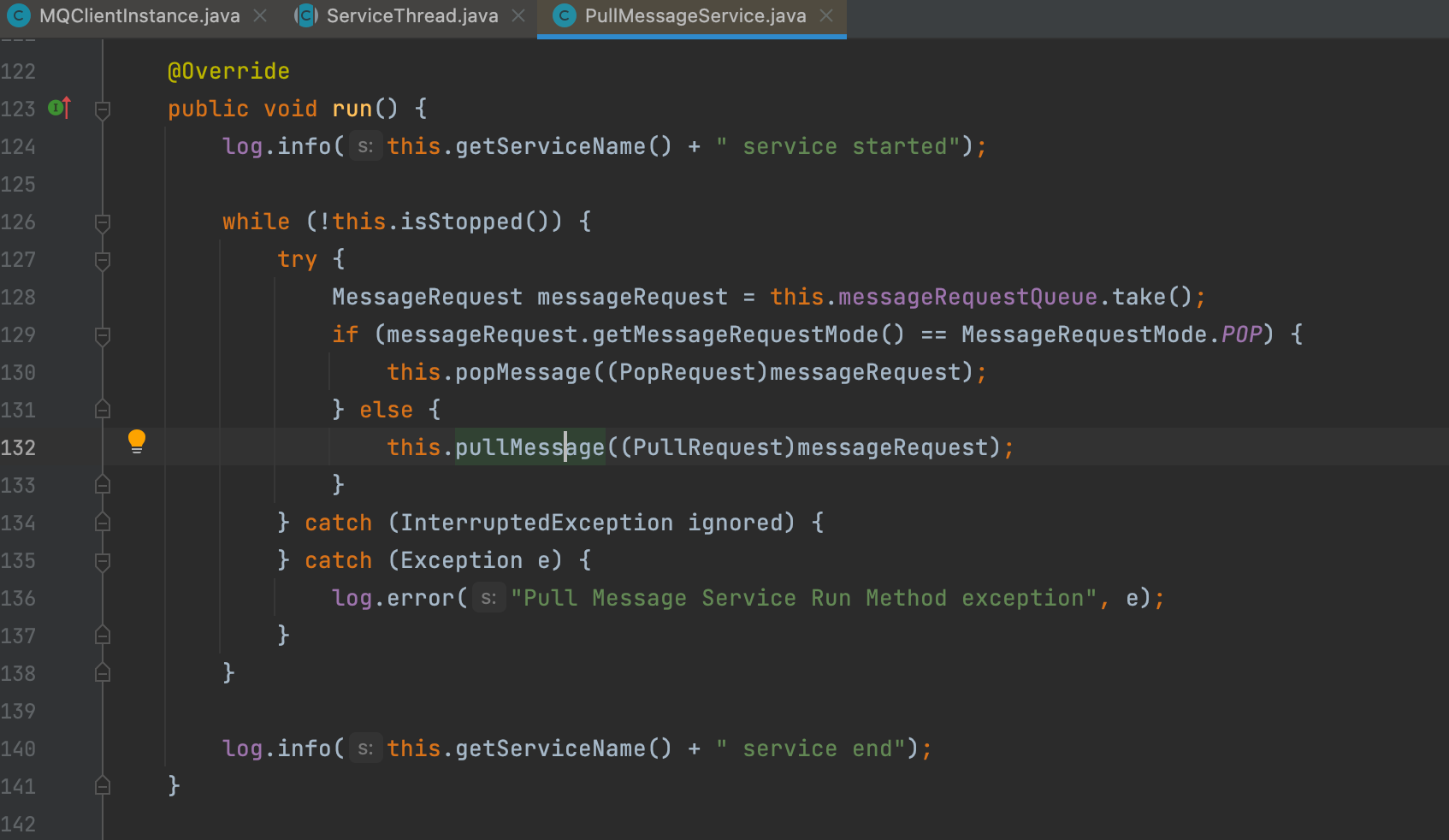Click the " service started" string literal
This screenshot has height=840, width=1449.
coord(838,146)
